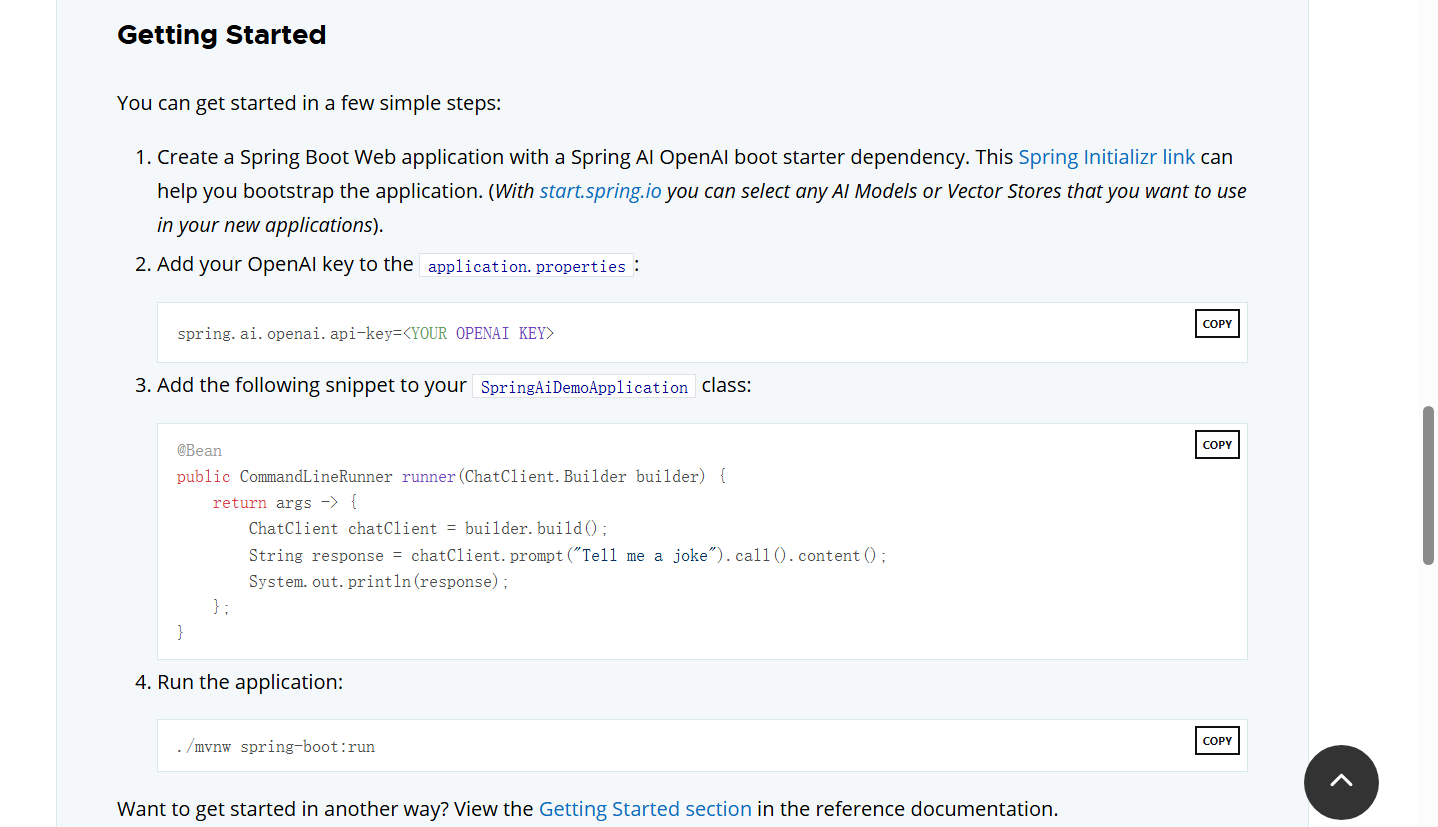Copy the CommandLineRunner bean code snippet
Screen dimensions: 1438x827
(1217, 445)
